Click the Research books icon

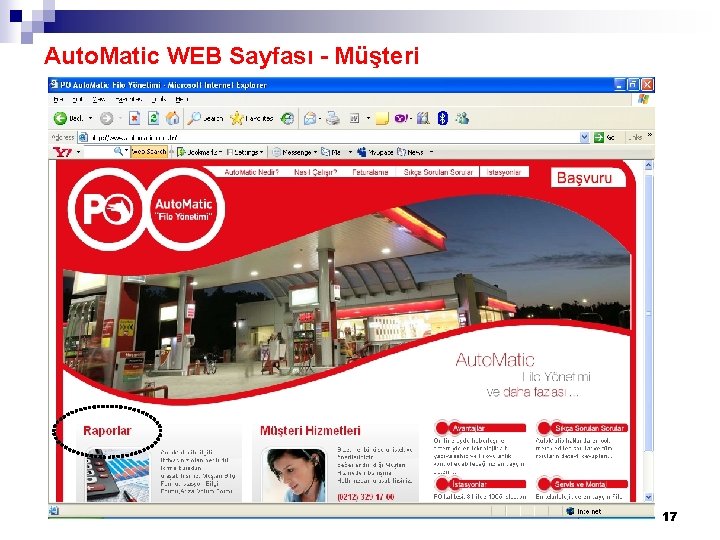[x=423, y=118]
